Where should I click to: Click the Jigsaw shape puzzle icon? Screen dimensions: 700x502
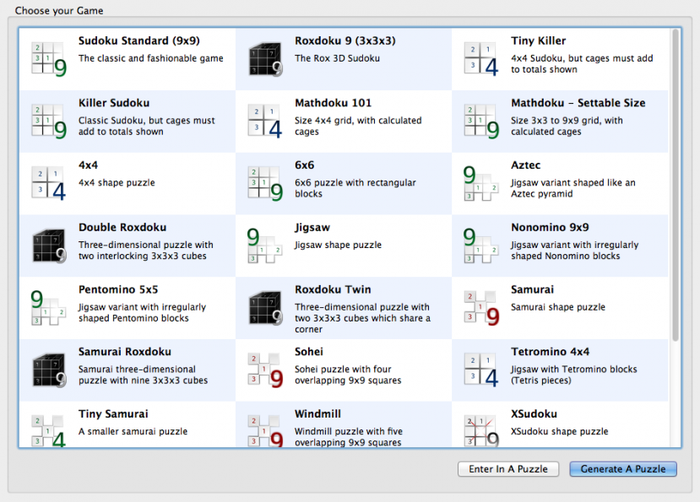click(265, 245)
